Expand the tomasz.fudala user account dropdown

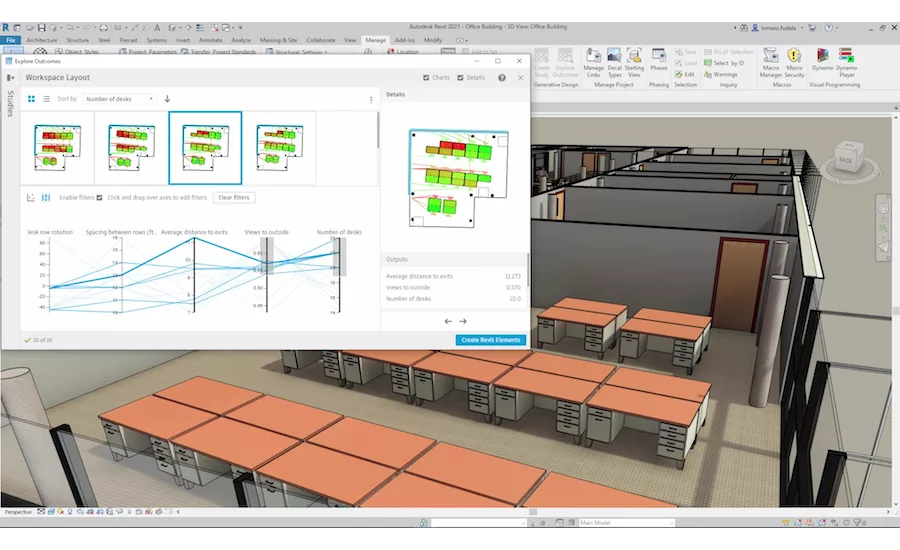(x=802, y=28)
